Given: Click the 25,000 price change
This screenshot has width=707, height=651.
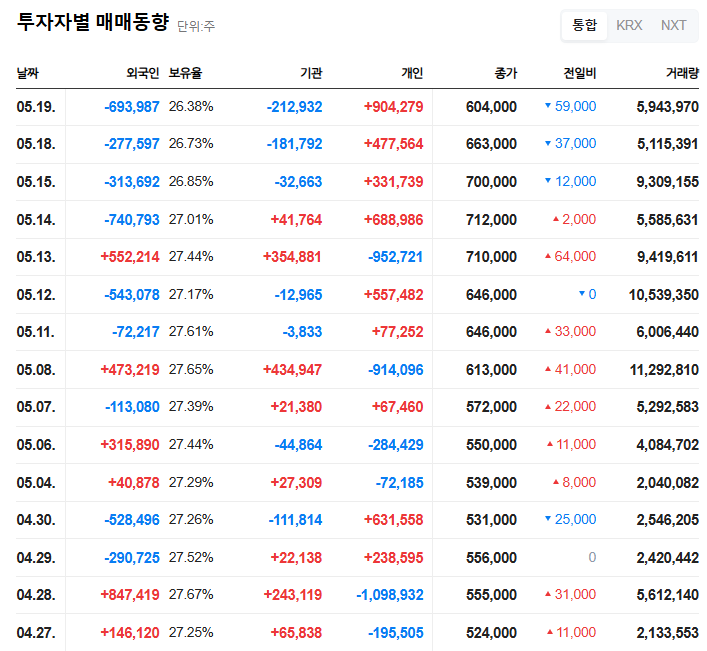Looking at the screenshot, I should (x=570, y=519).
